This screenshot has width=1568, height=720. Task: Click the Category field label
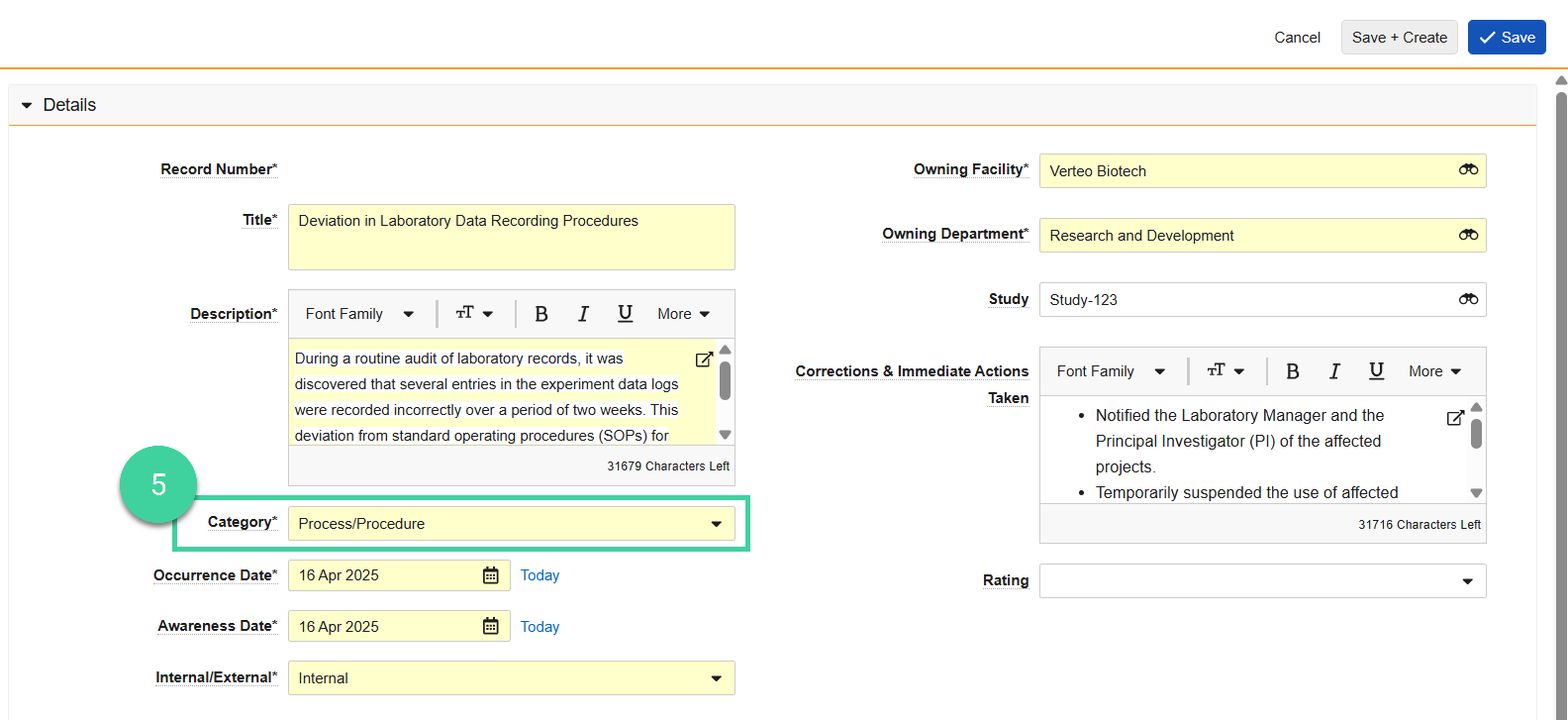(x=243, y=522)
